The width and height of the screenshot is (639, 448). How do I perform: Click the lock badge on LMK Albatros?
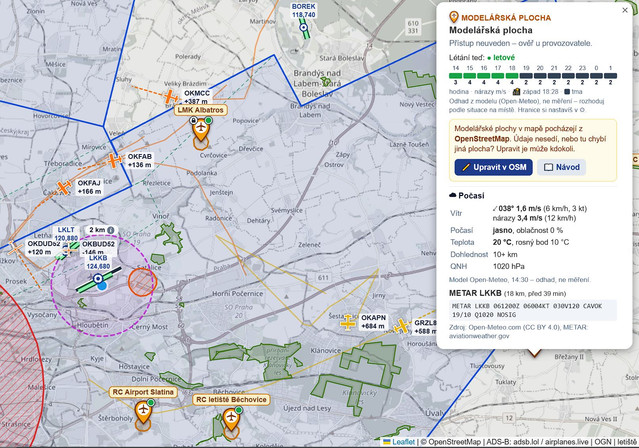point(194,120)
